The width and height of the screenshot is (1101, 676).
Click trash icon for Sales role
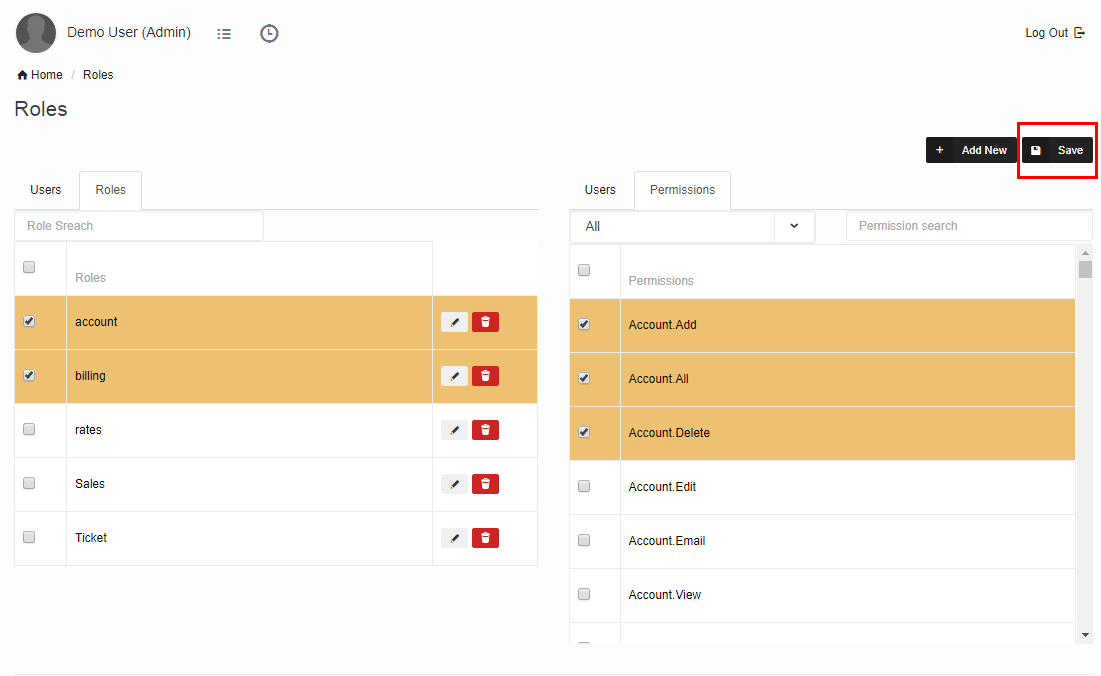tap(485, 484)
